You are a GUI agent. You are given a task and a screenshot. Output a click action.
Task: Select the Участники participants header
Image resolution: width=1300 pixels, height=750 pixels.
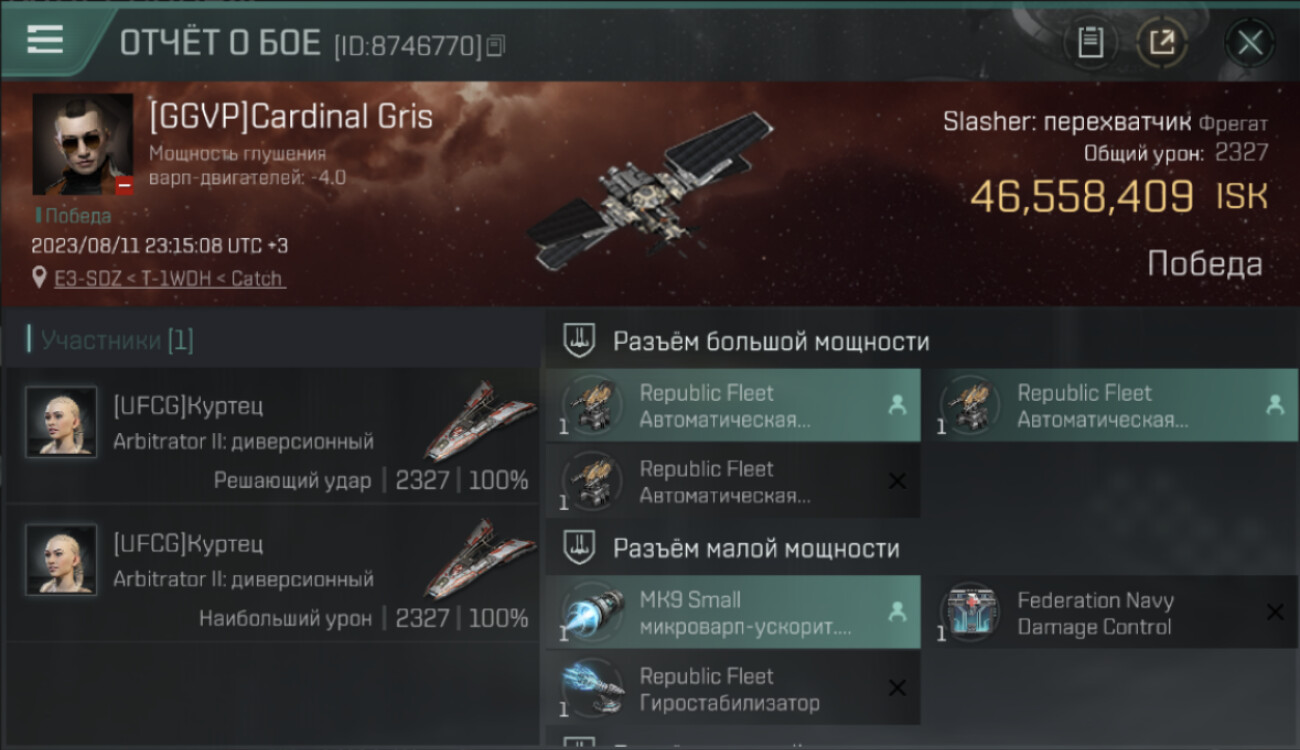(x=117, y=340)
